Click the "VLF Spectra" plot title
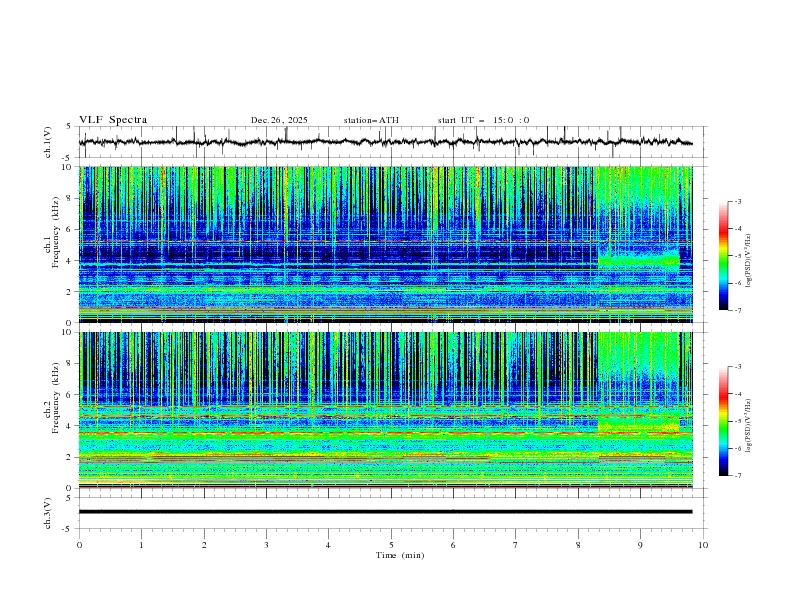 [x=113, y=120]
